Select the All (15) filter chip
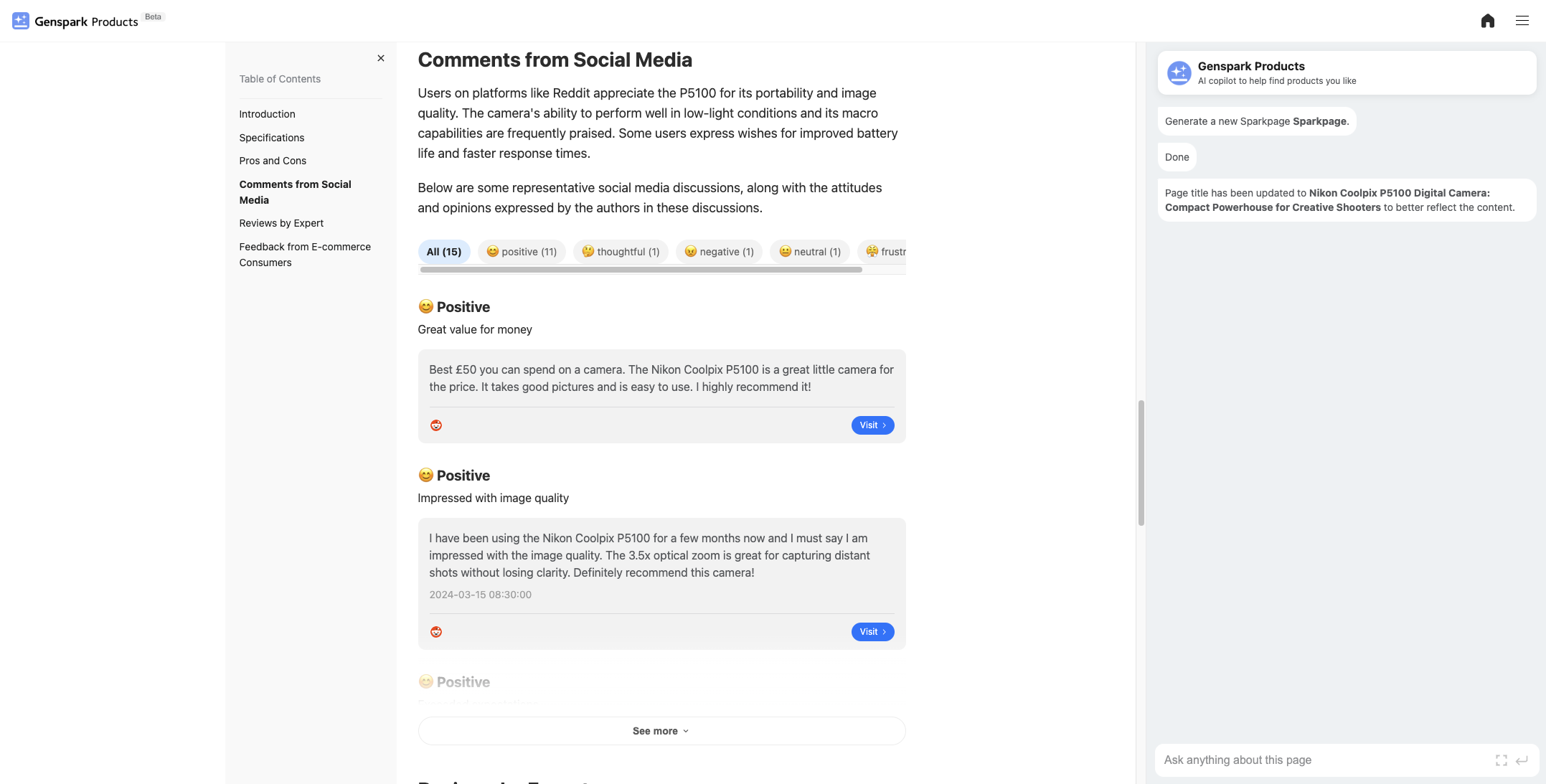 click(x=444, y=252)
